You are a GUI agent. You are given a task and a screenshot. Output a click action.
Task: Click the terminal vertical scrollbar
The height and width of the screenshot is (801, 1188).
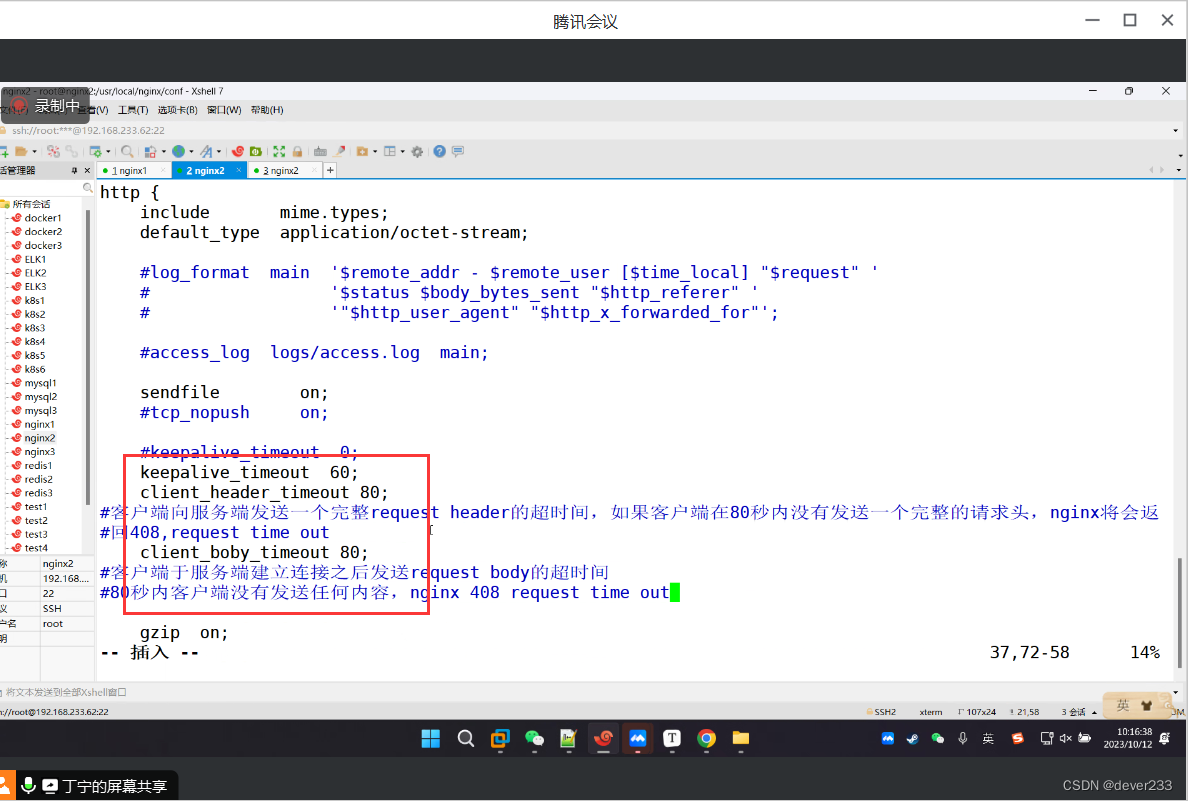1179,613
